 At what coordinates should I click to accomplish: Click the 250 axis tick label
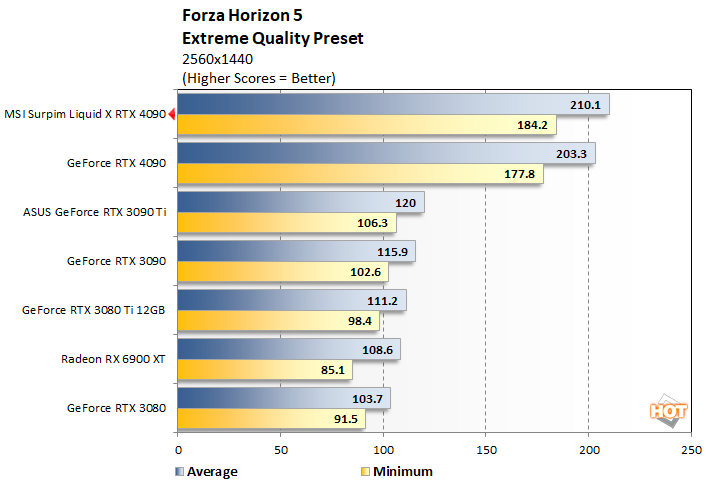(x=691, y=450)
